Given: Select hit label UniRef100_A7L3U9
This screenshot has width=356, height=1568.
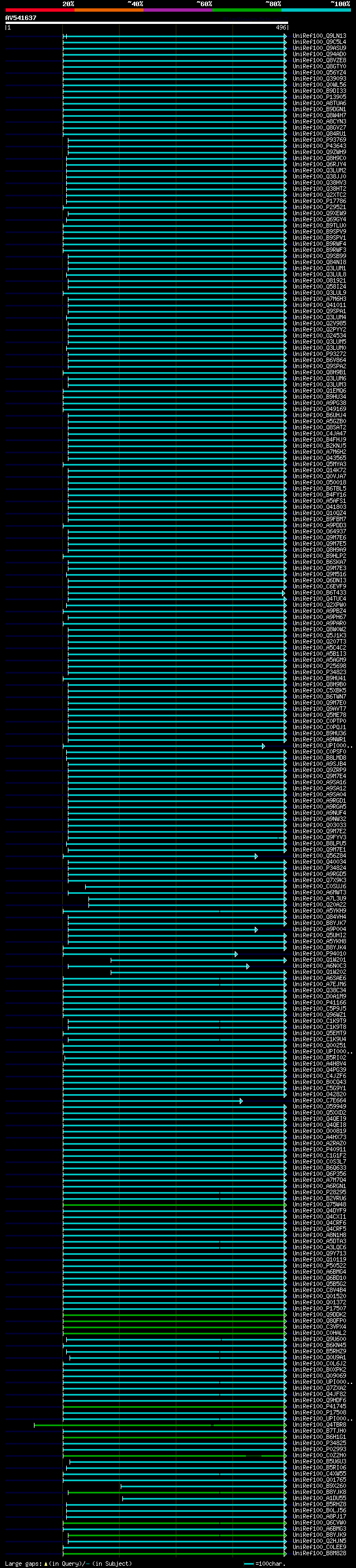Looking at the screenshot, I should click(x=319, y=898).
